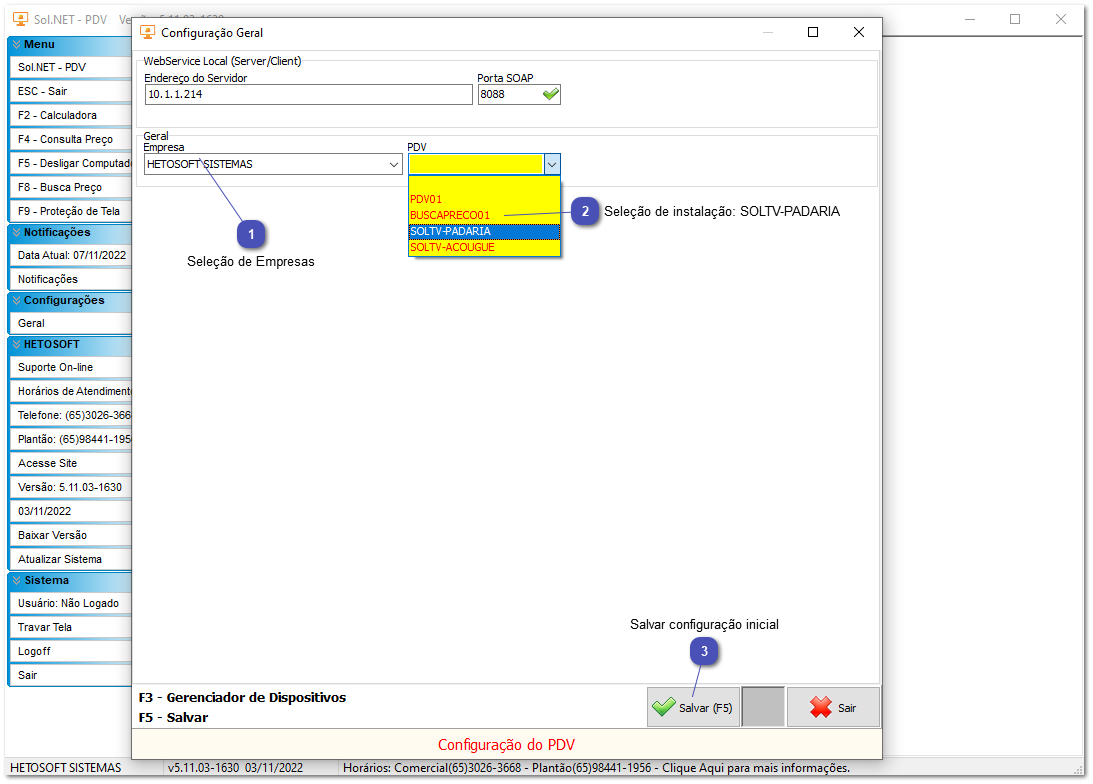Click the Sol.NET PDV app title icon
This screenshot has height=784, width=1093.
(20, 19)
